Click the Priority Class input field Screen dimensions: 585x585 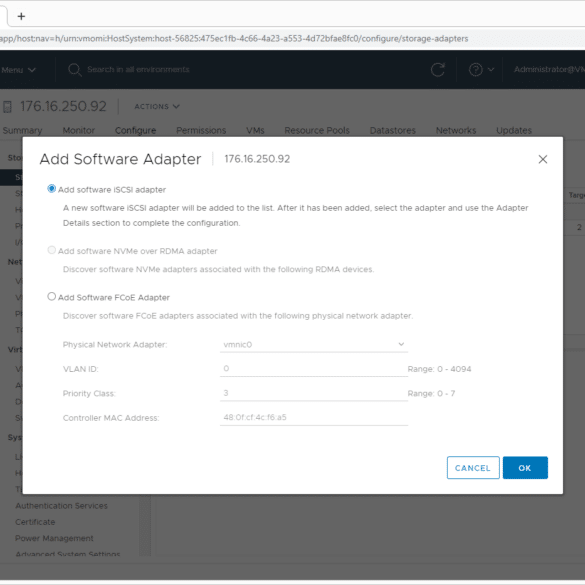(x=314, y=394)
